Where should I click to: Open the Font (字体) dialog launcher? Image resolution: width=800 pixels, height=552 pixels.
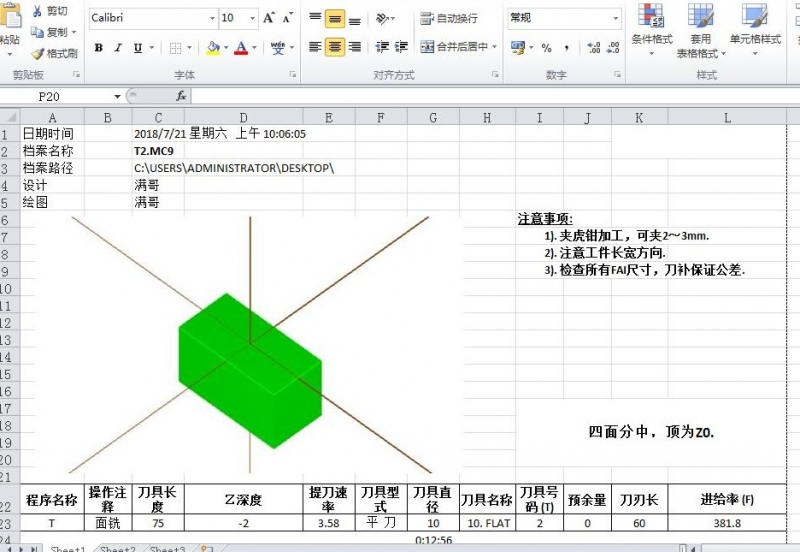click(x=293, y=75)
